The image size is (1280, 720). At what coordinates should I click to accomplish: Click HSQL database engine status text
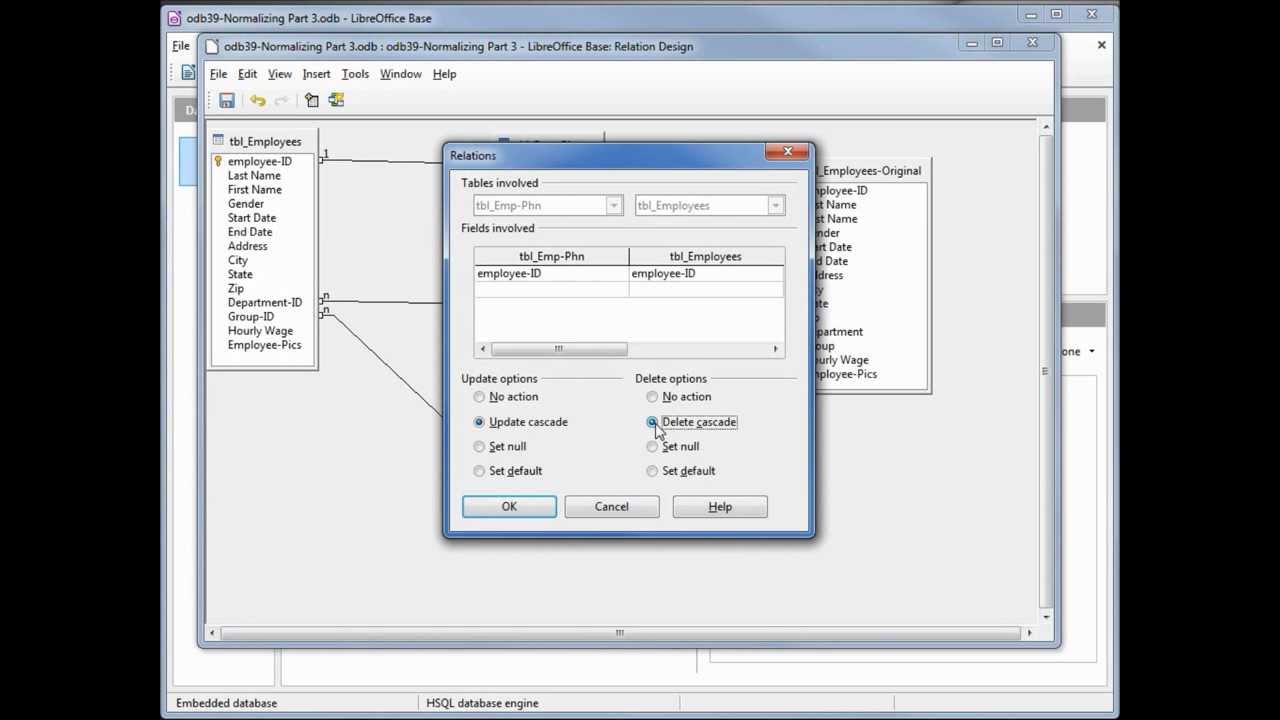click(483, 703)
